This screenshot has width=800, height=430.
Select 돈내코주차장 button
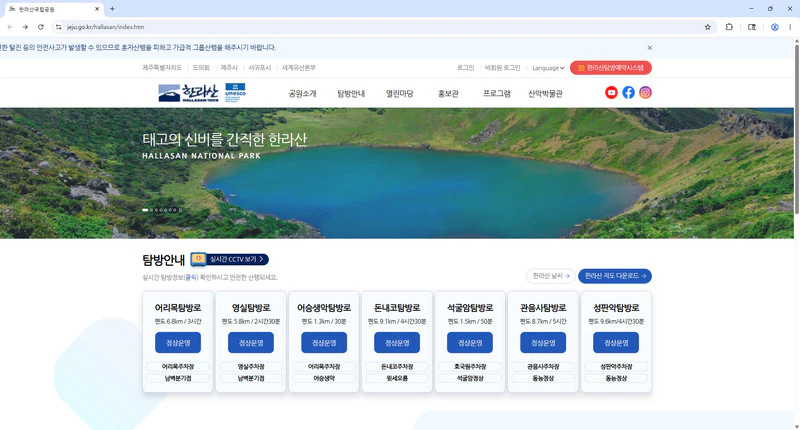pyautogui.click(x=397, y=367)
